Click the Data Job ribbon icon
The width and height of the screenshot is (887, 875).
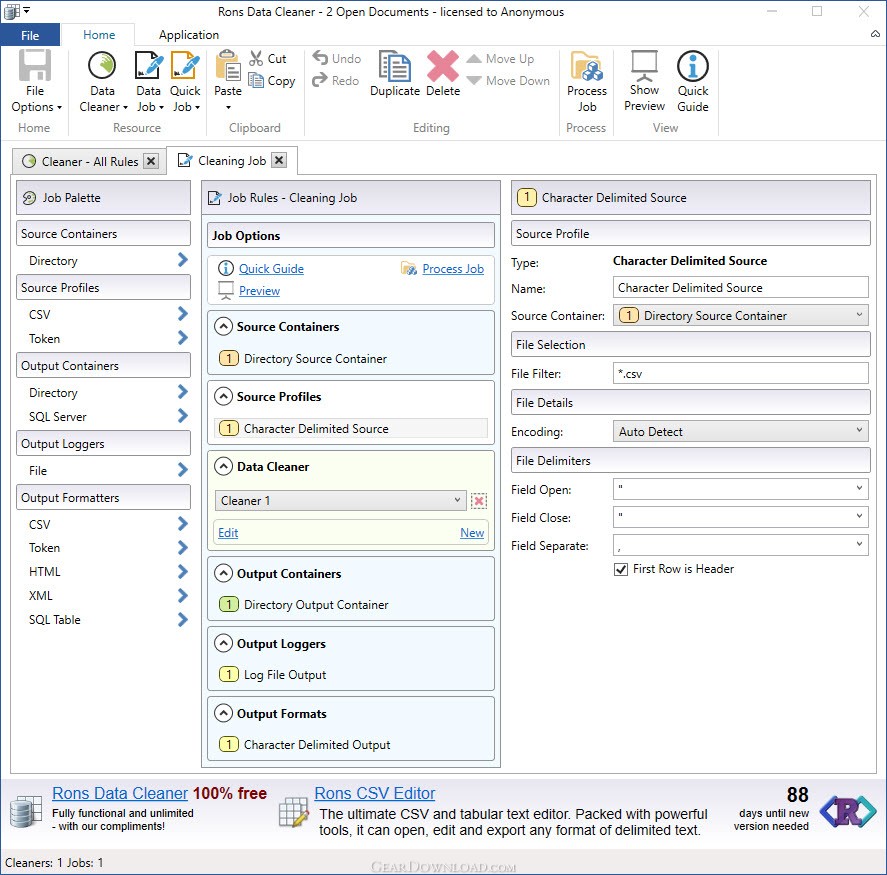(x=149, y=81)
